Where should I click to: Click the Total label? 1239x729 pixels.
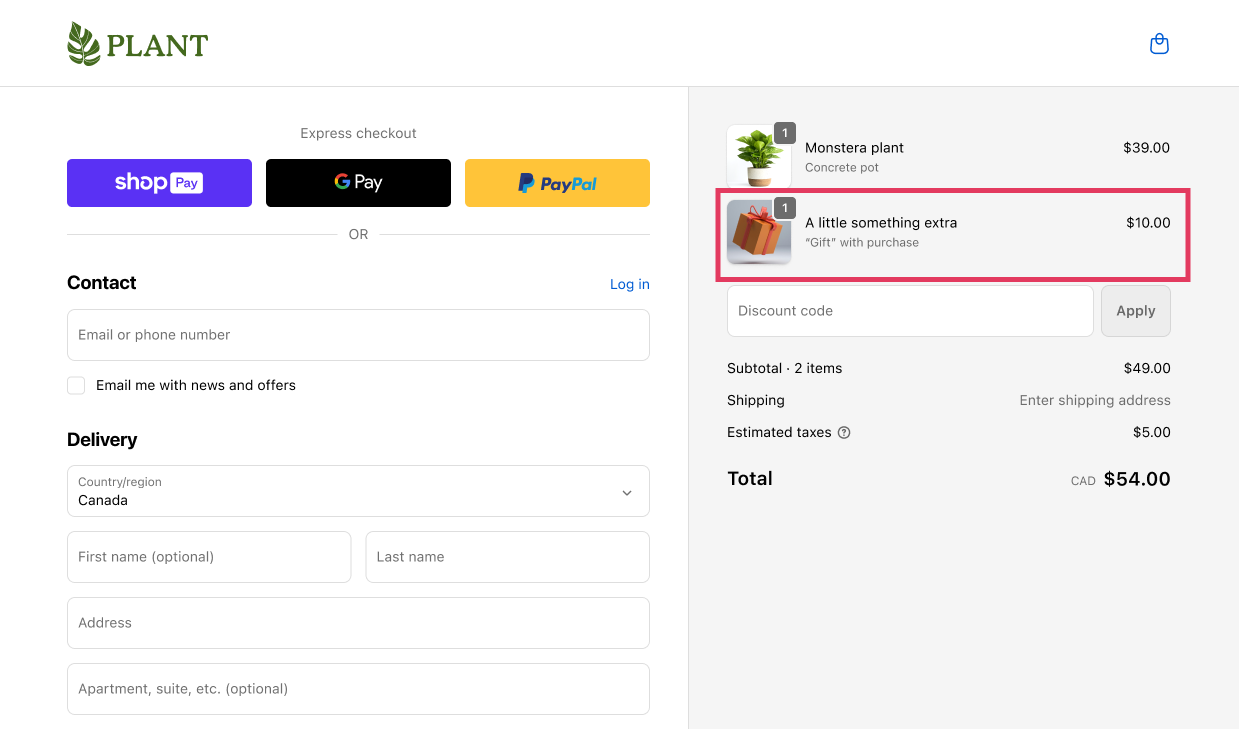tap(750, 479)
